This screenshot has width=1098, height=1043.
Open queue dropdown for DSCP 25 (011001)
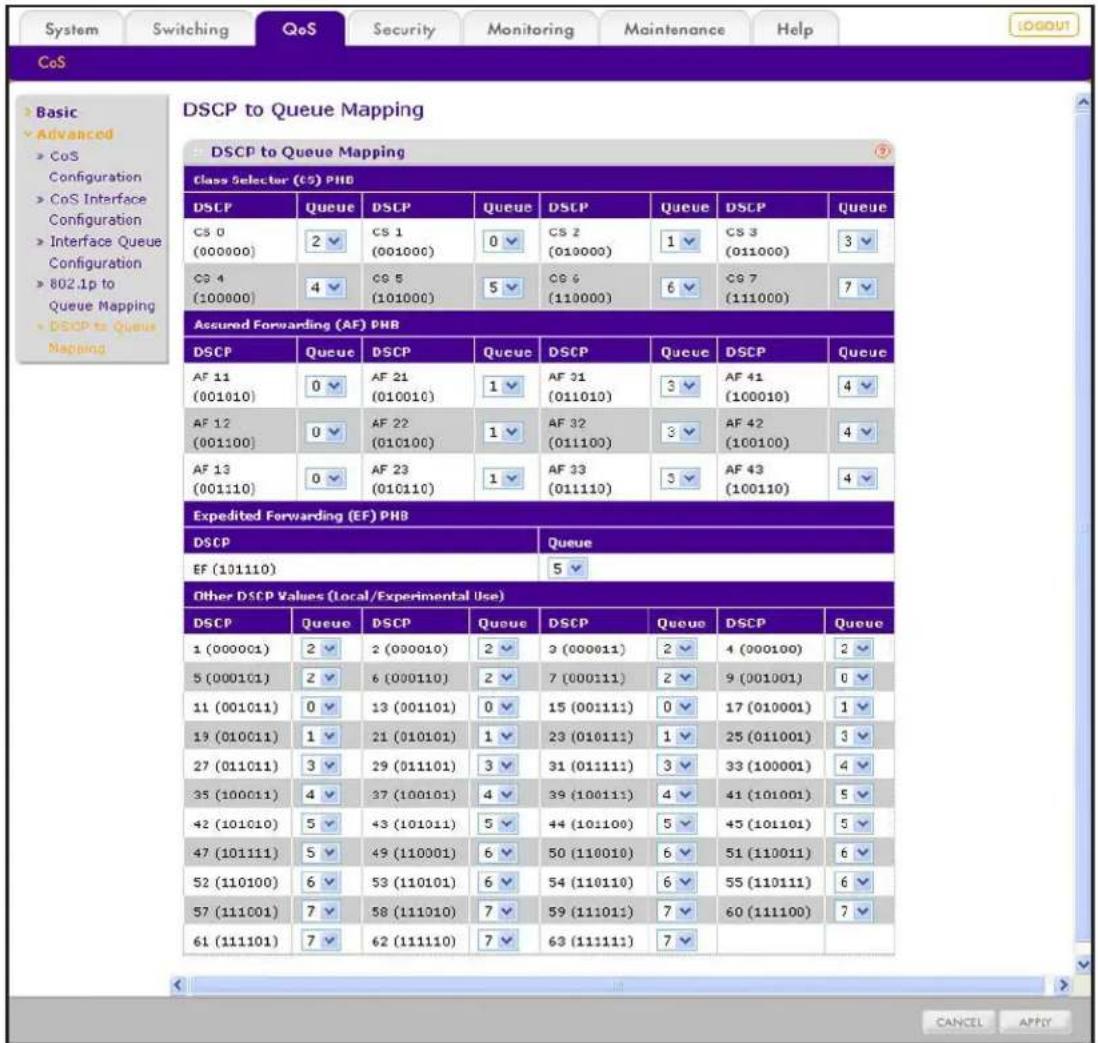tap(854, 737)
